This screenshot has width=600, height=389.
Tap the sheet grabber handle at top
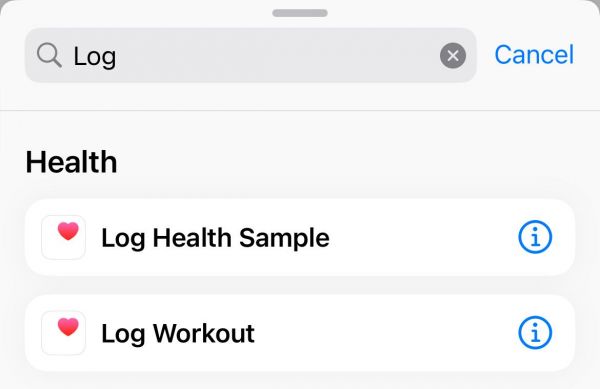pyautogui.click(x=300, y=13)
